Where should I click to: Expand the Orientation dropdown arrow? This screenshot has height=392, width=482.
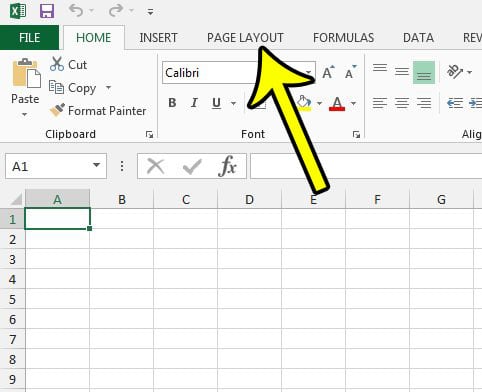(469, 72)
